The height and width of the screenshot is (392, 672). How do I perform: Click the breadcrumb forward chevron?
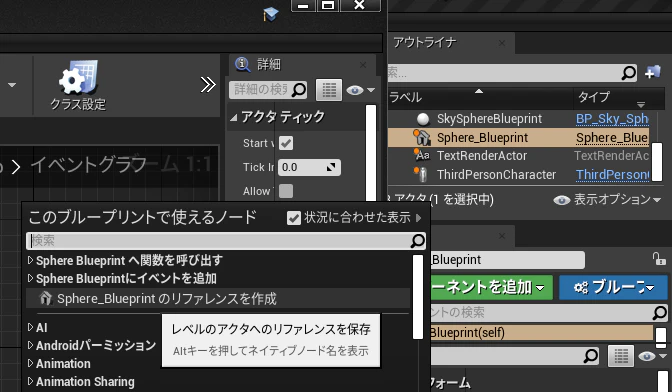tap(15, 167)
